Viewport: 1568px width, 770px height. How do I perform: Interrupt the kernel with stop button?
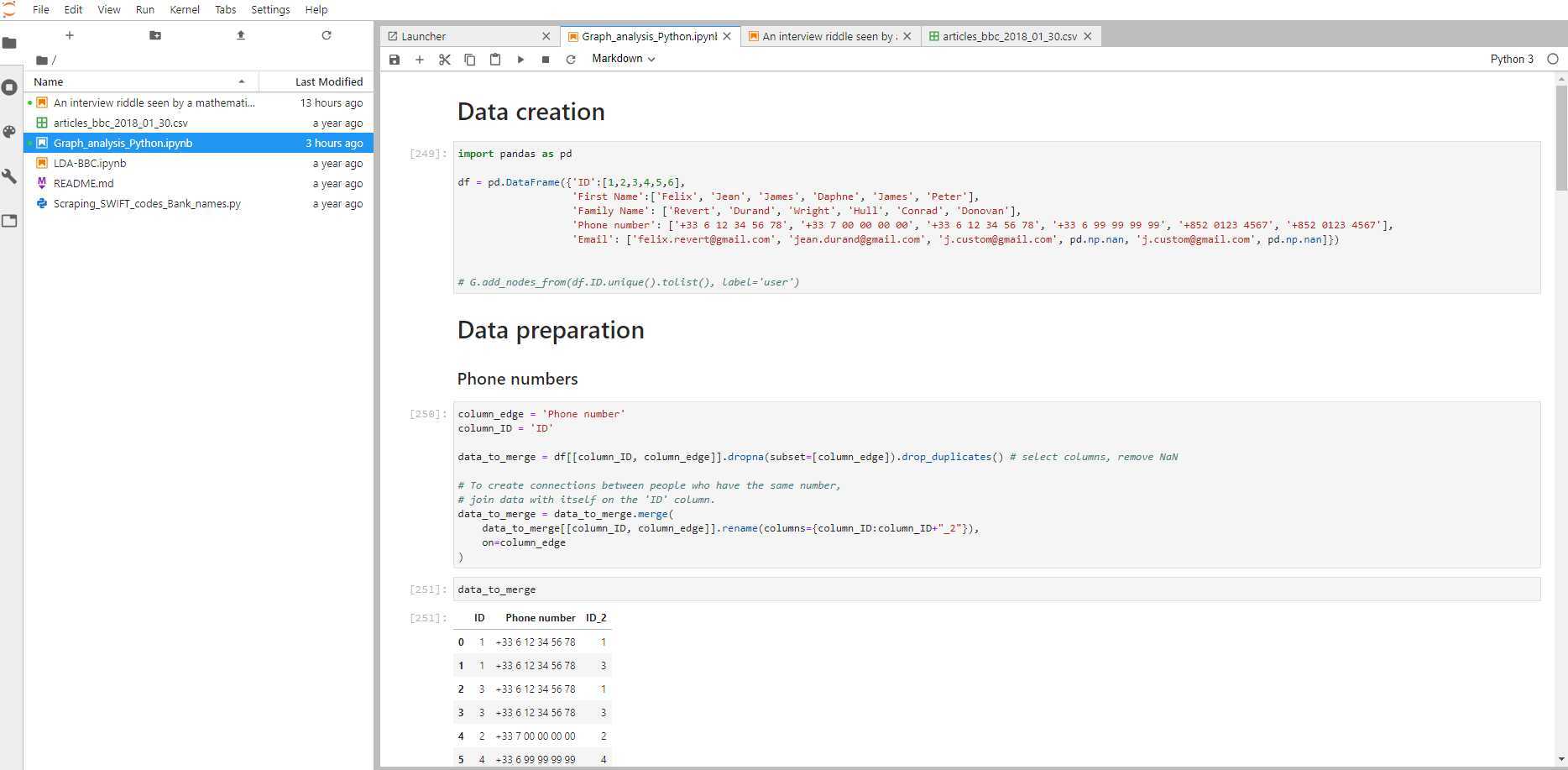coord(546,60)
